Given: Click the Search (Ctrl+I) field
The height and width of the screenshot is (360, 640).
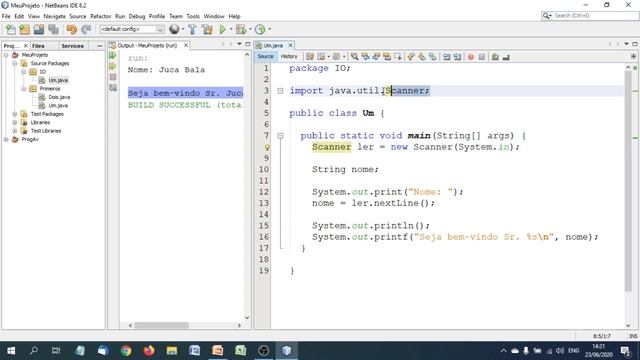Looking at the screenshot, I should click(590, 16).
